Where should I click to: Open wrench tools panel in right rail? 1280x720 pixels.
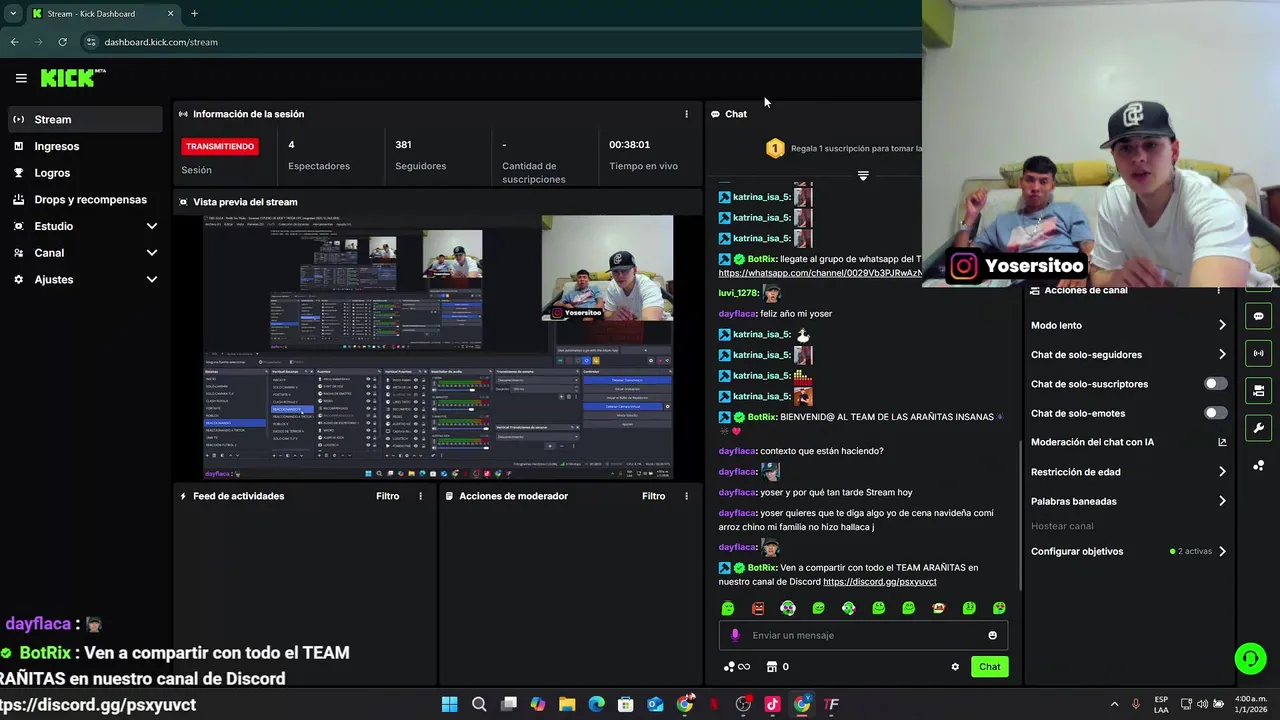(1258, 428)
